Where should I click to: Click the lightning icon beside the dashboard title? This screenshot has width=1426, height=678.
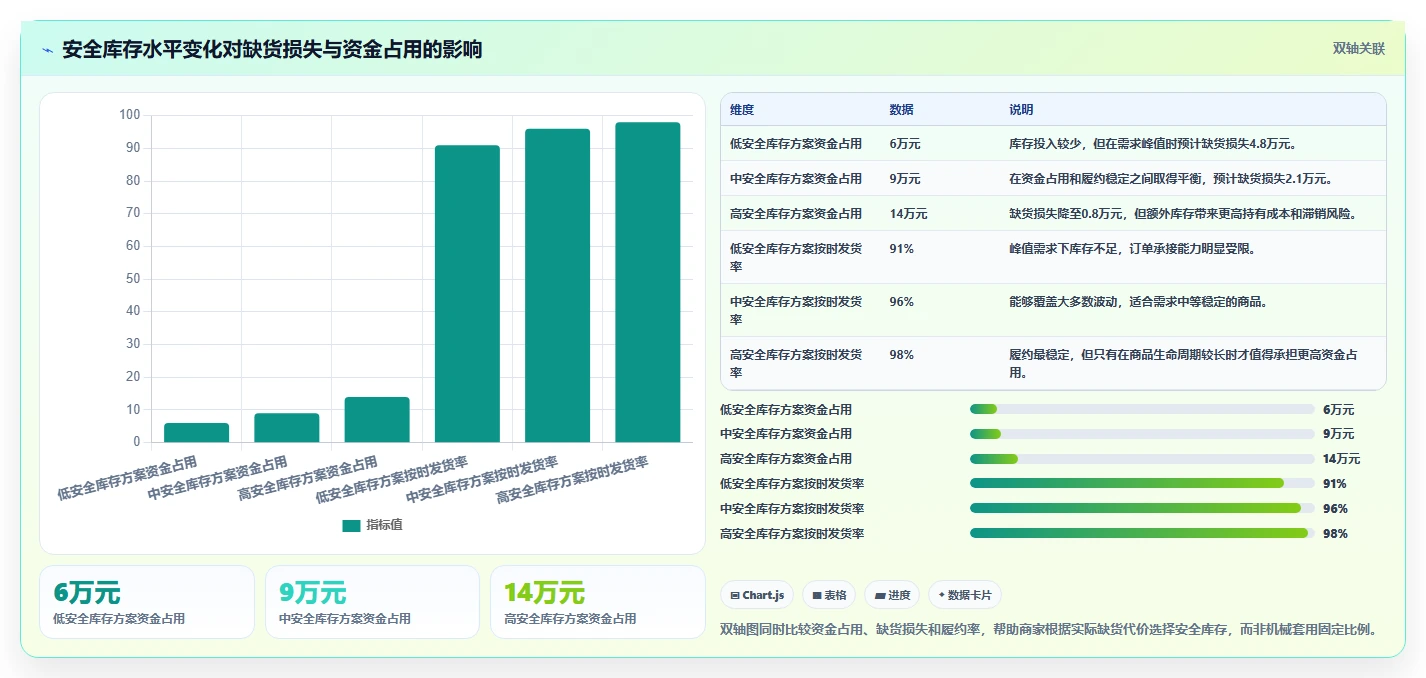coord(47,49)
